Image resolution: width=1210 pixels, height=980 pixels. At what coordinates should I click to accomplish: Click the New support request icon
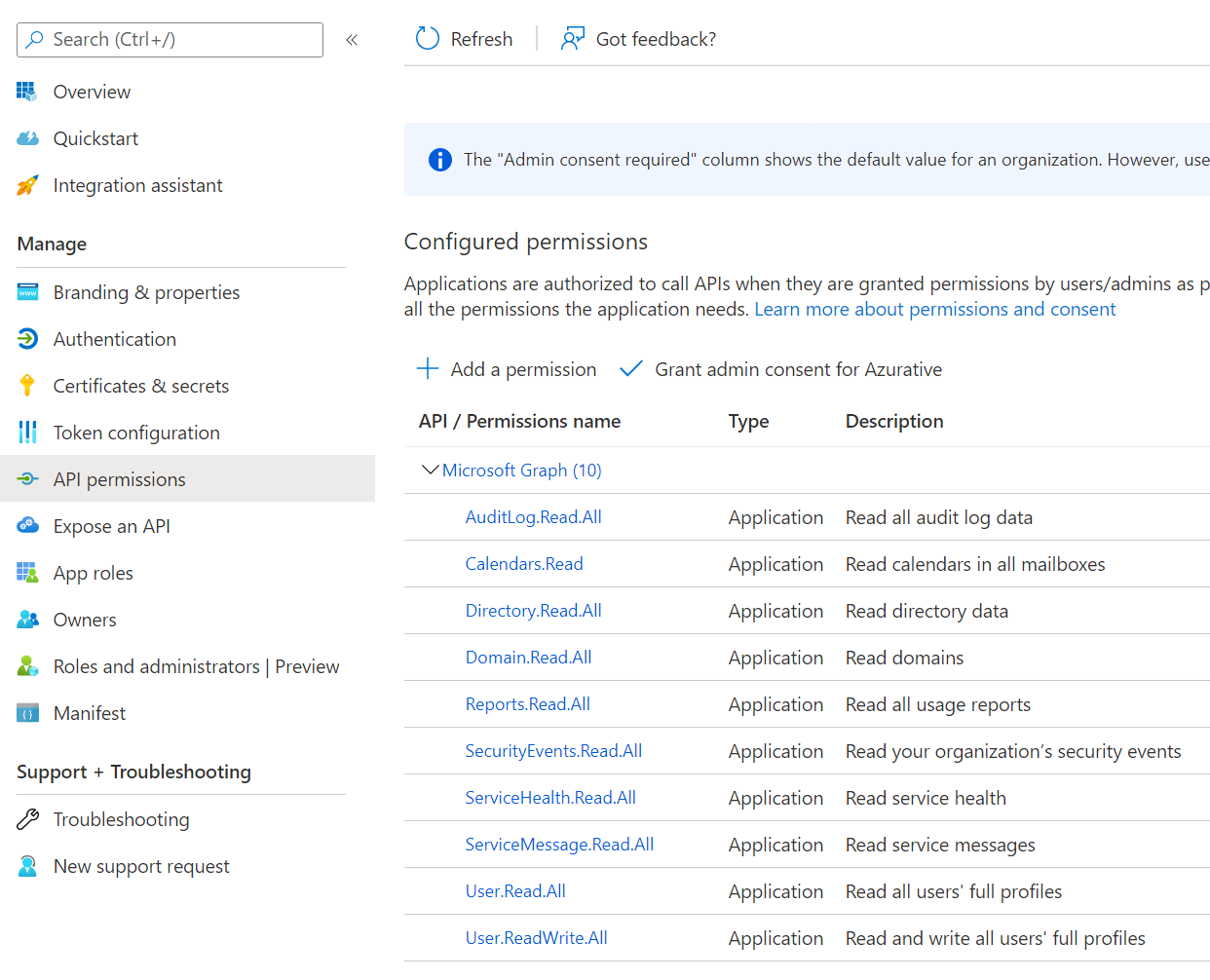coord(27,866)
